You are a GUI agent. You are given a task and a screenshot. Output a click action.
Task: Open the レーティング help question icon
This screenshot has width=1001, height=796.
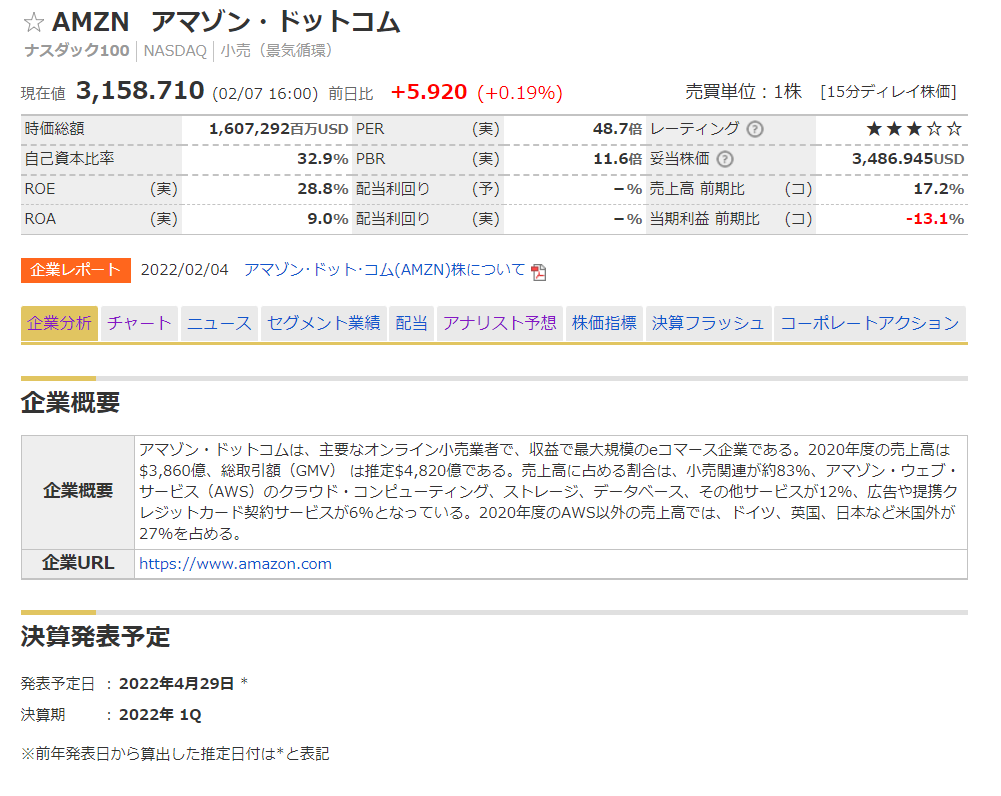[x=755, y=130]
